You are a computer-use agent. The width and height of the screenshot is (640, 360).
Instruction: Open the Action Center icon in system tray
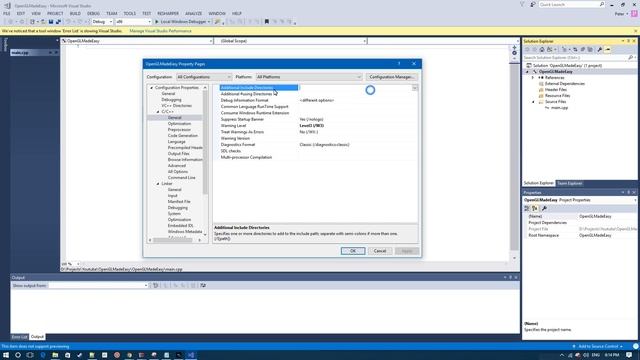[629, 355]
